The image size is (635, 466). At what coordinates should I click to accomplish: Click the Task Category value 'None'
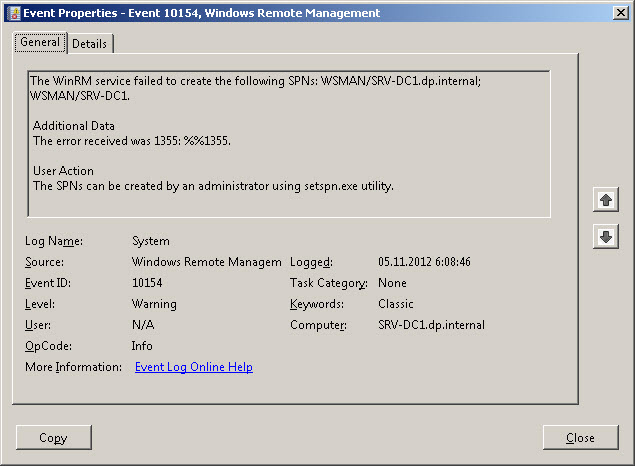point(392,283)
